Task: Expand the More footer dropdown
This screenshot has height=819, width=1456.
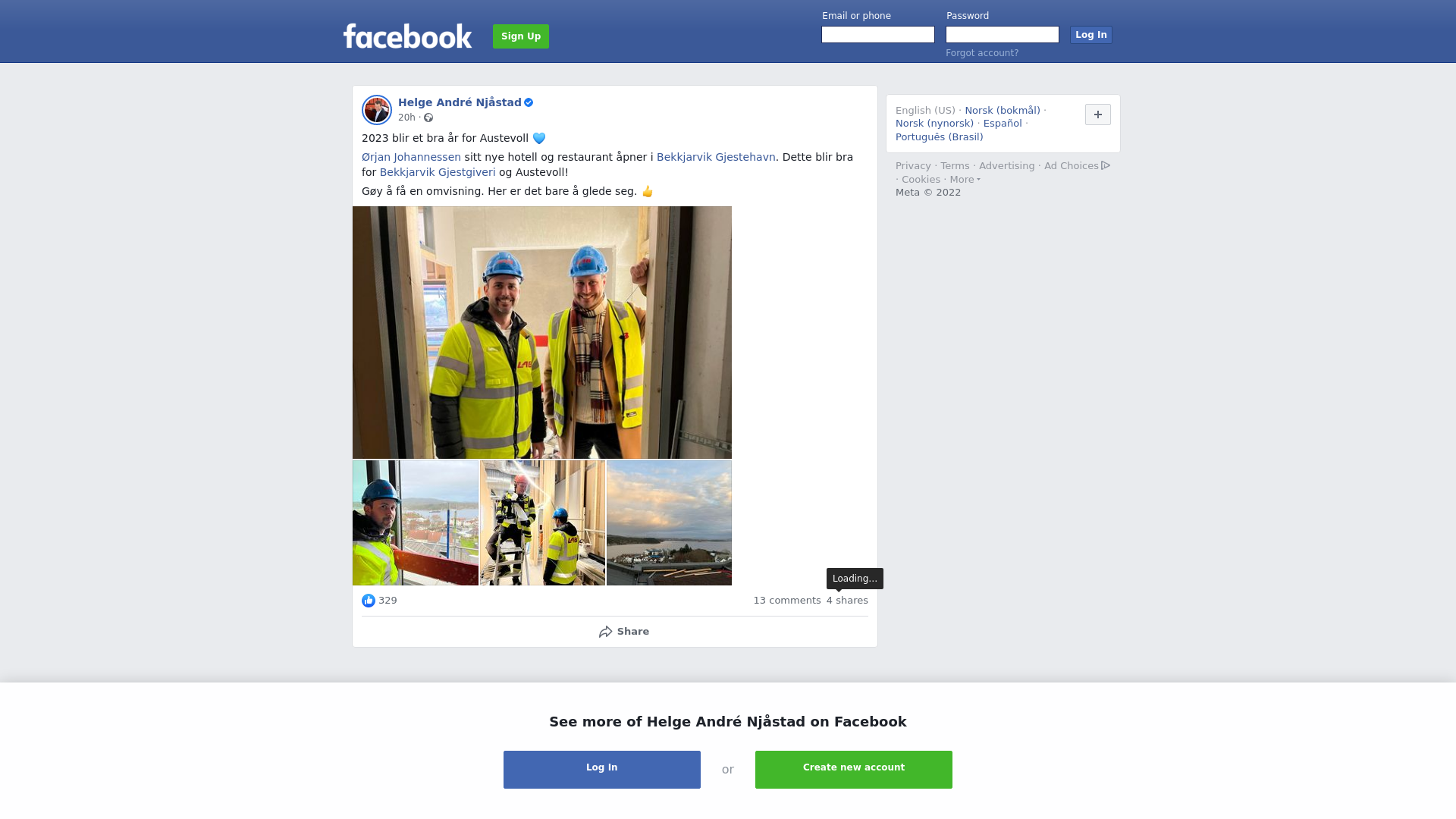Action: (965, 180)
